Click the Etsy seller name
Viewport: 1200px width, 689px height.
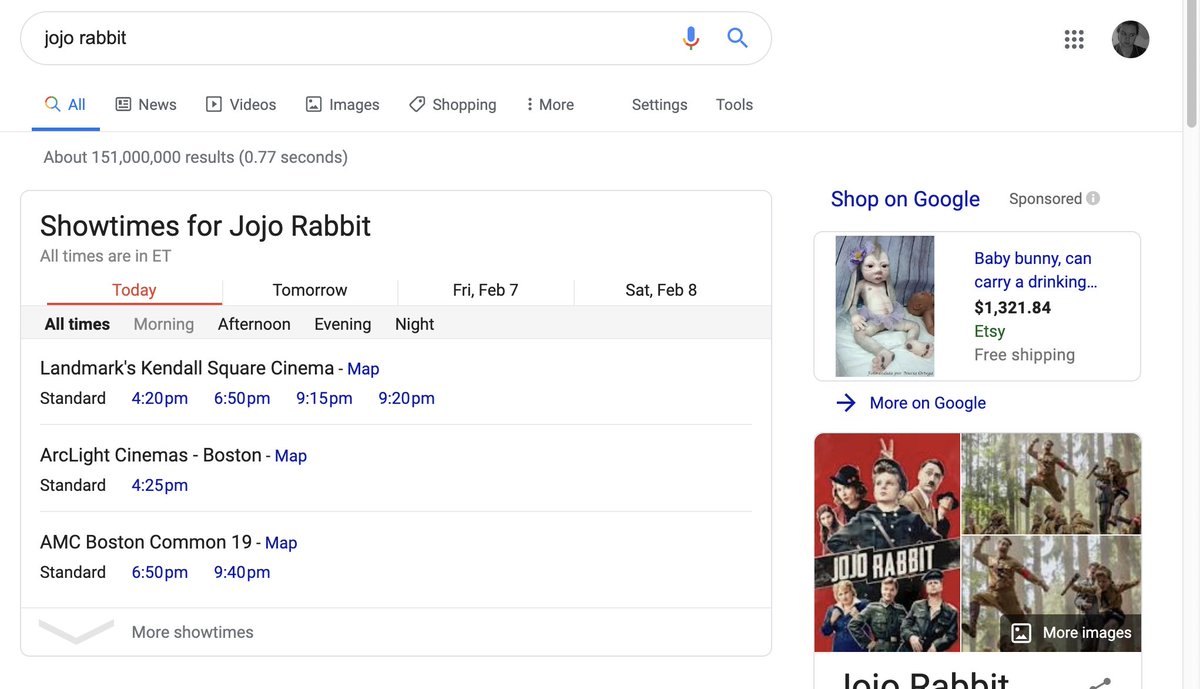click(990, 331)
